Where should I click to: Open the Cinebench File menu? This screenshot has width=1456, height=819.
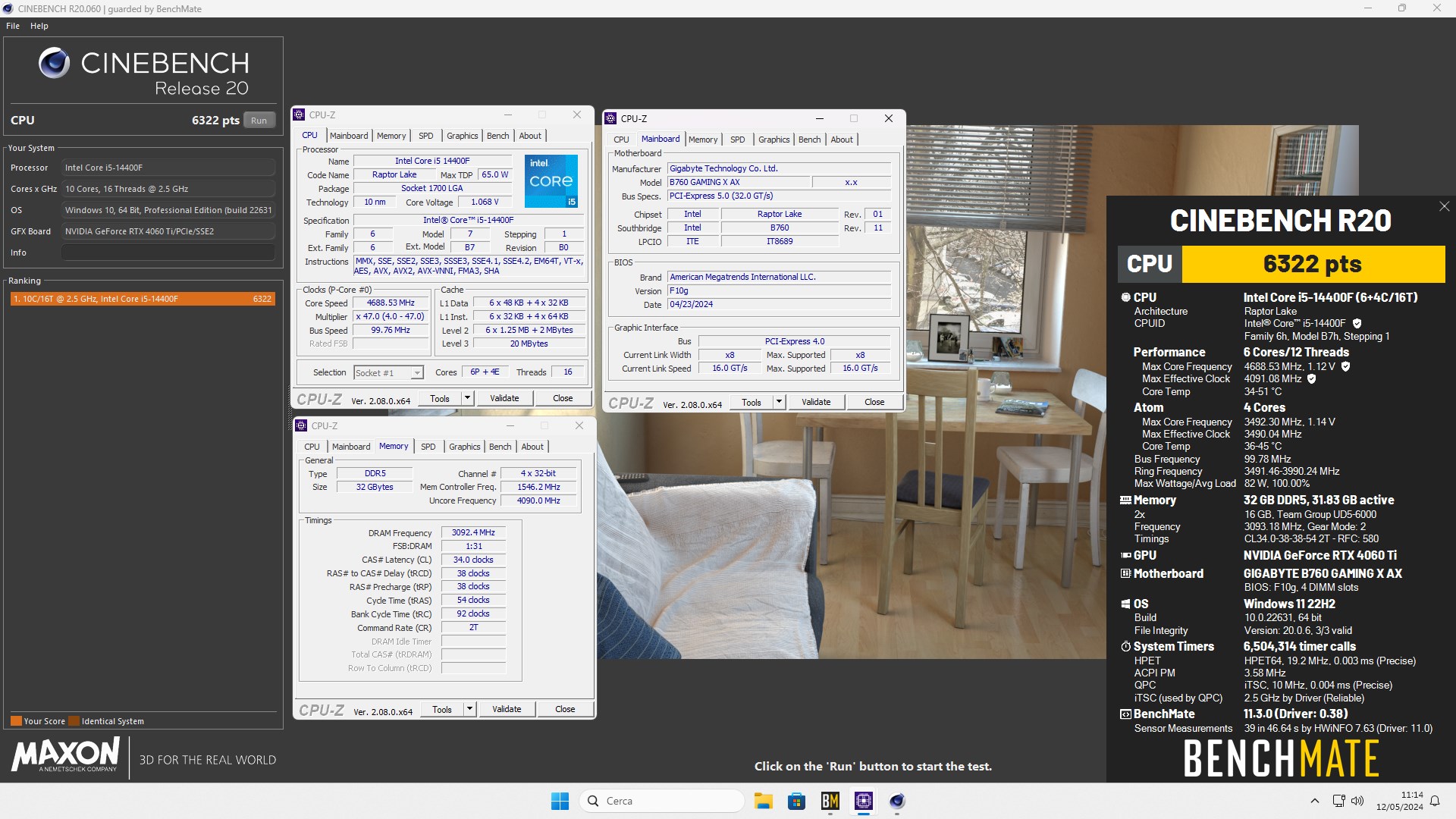tap(13, 26)
